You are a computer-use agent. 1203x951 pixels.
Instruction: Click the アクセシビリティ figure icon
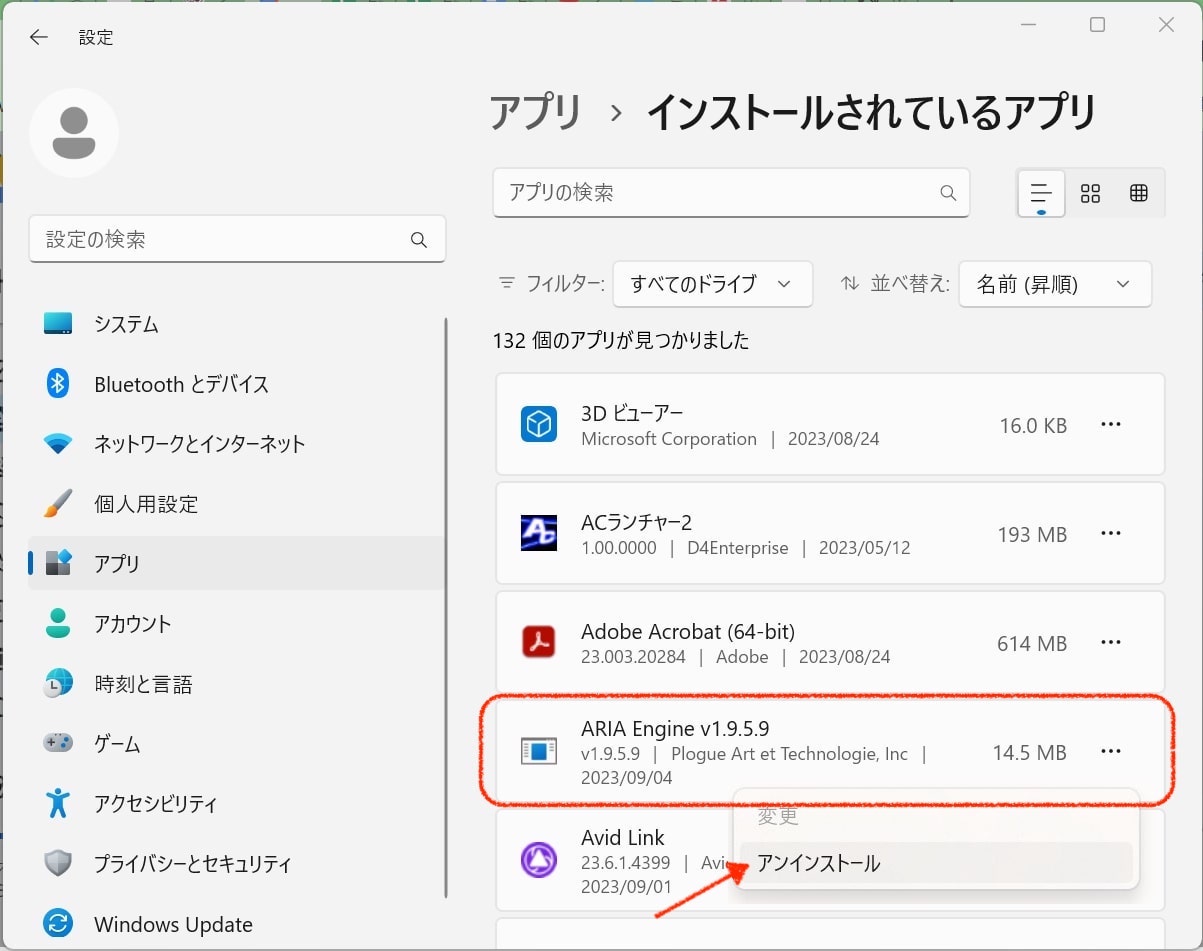(x=58, y=803)
